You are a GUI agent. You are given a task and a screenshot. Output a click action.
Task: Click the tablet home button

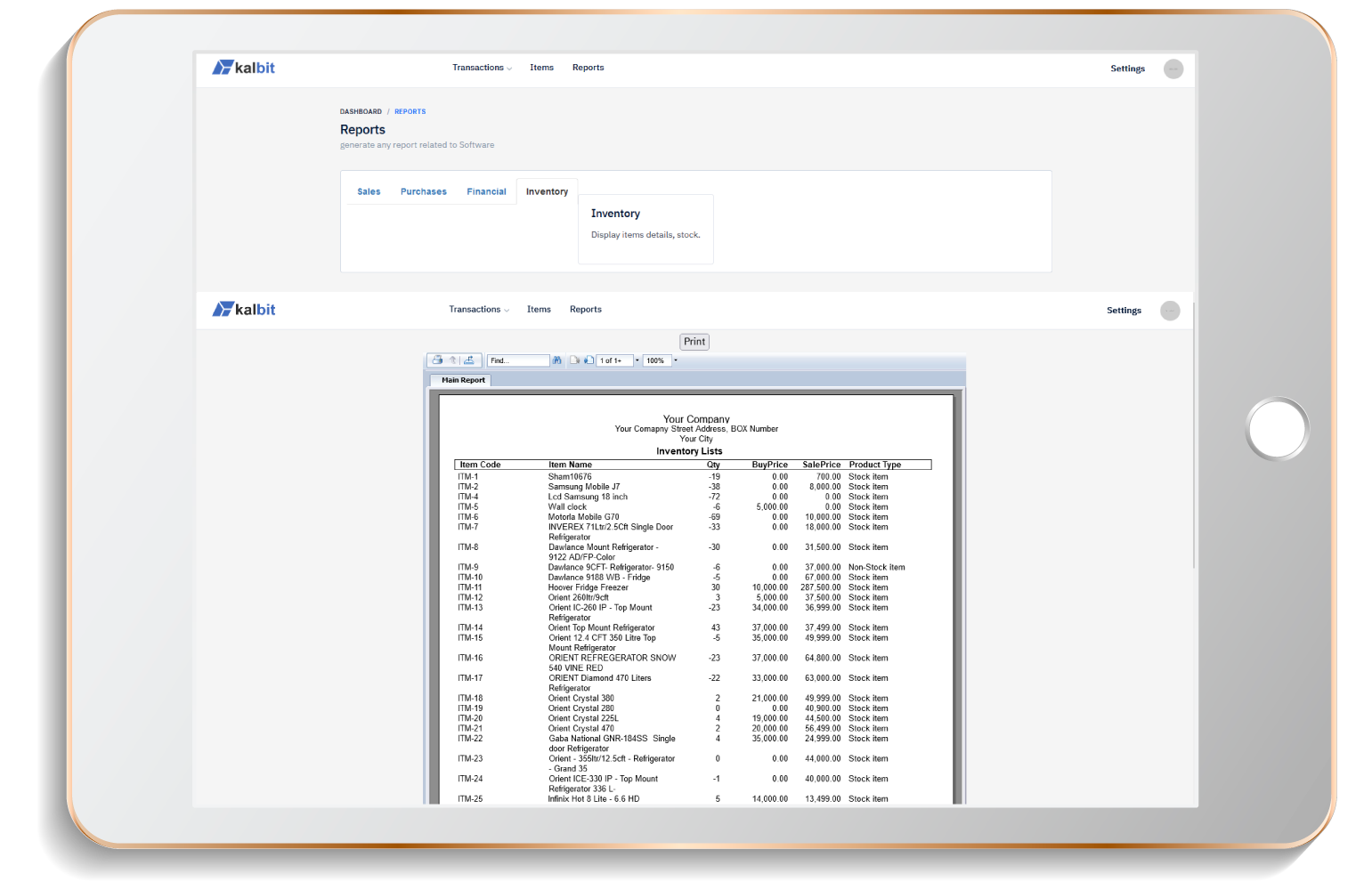click(x=1278, y=428)
